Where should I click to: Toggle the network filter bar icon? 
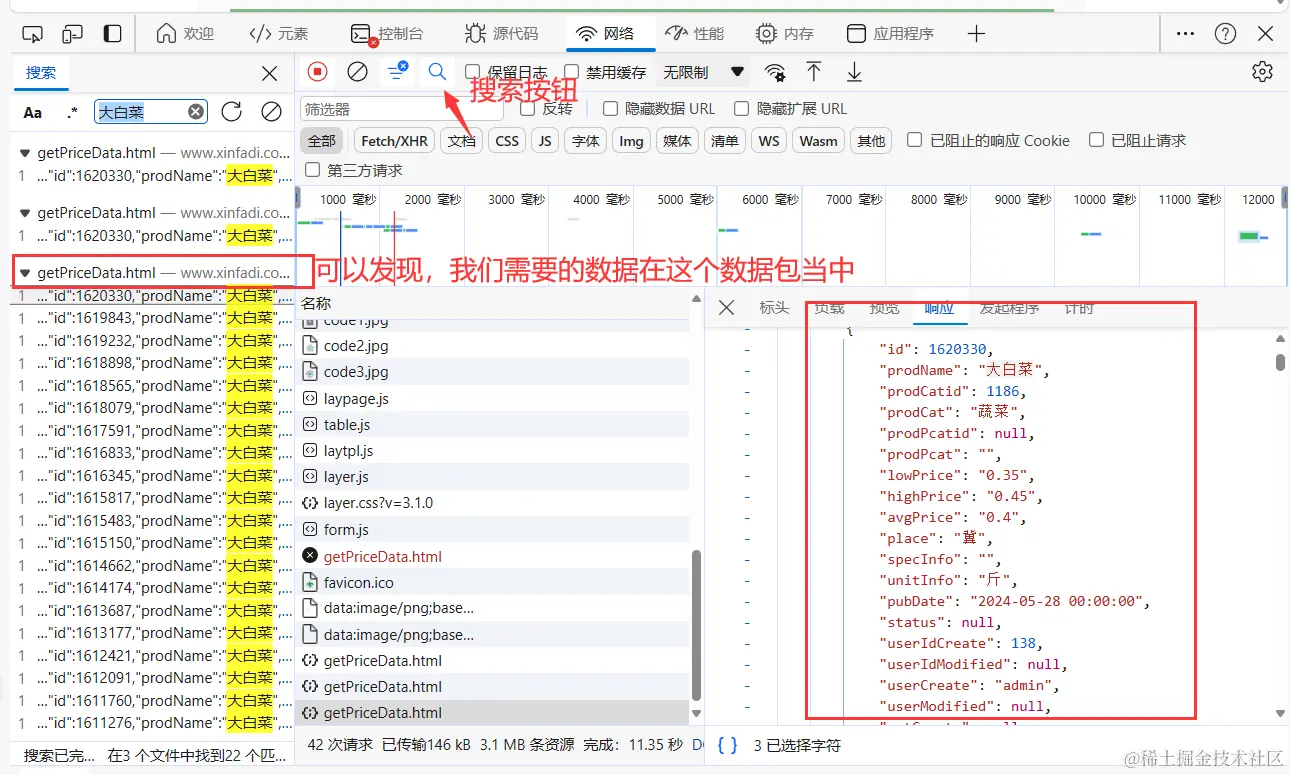[397, 72]
